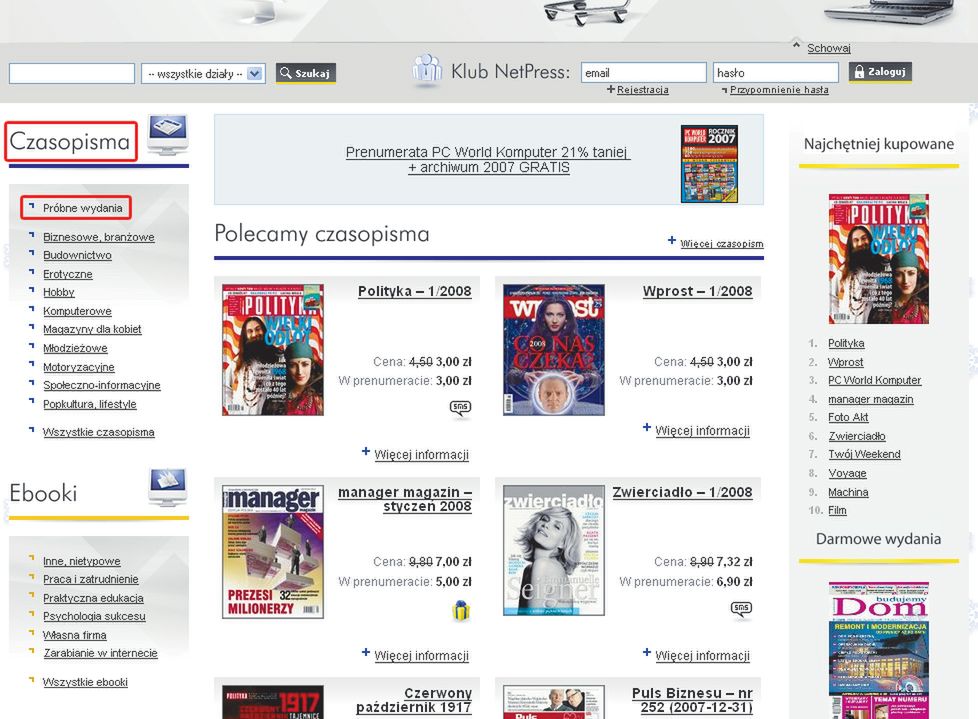Viewport: 978px width, 719px height.
Task: Open Więcej czasopism link
Action: coord(722,243)
